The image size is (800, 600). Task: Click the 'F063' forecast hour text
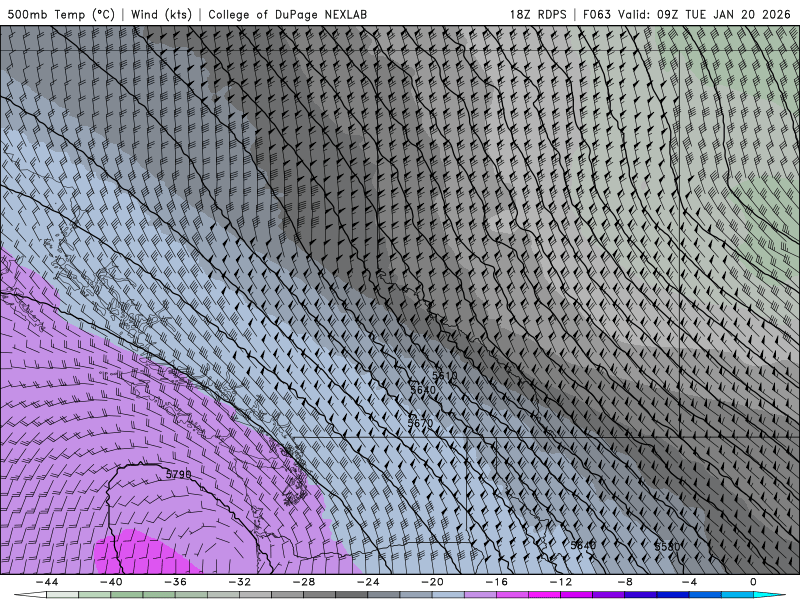596,14
